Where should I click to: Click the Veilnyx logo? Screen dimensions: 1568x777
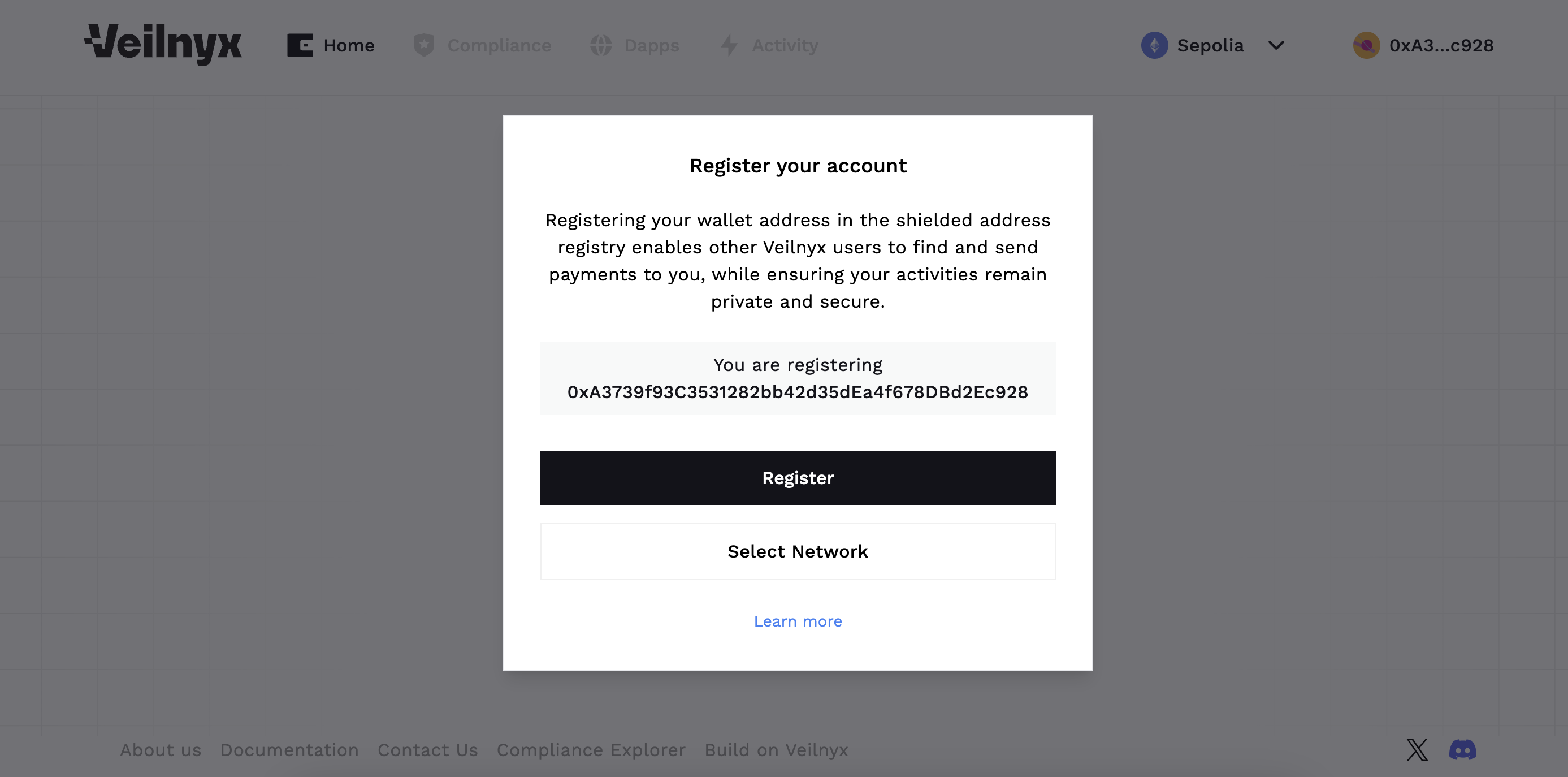163,44
